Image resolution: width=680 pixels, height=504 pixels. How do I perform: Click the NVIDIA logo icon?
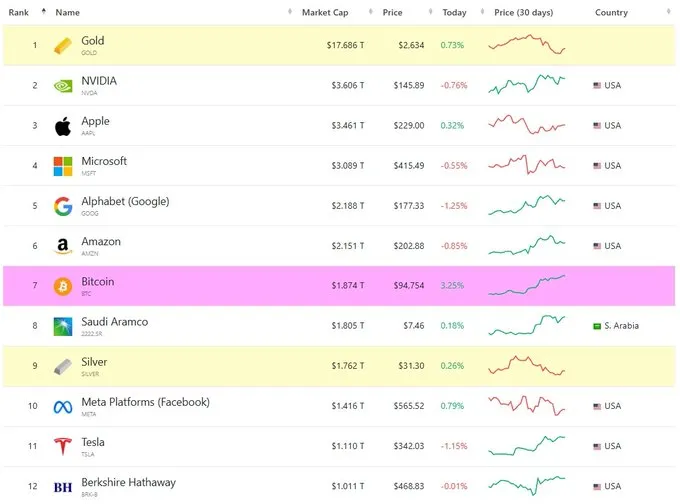[x=63, y=86]
